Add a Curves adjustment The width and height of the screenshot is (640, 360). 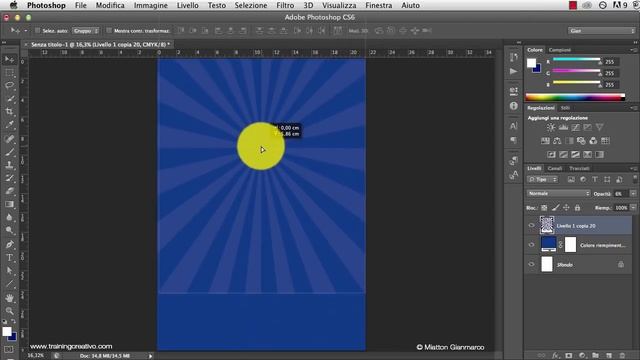[x=576, y=127]
